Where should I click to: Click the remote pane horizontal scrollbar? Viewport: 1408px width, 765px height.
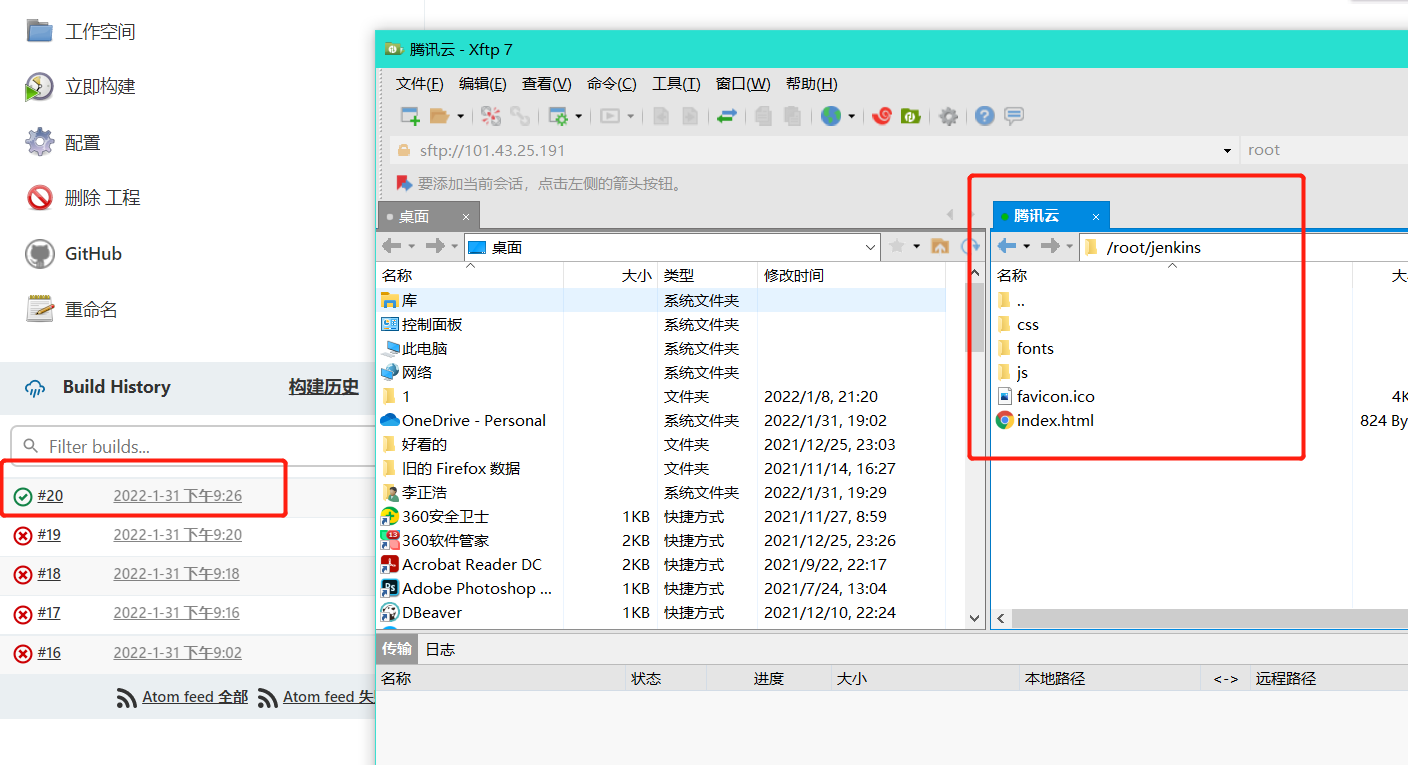(x=1209, y=618)
